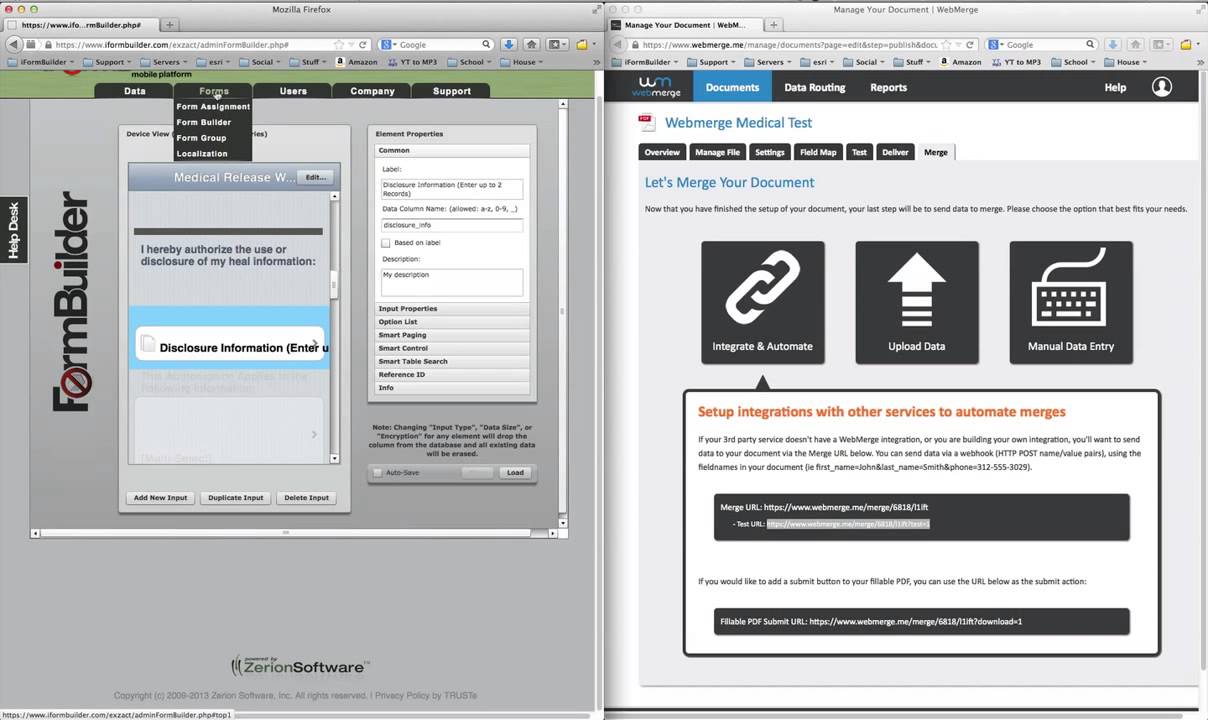Image resolution: width=1208 pixels, height=720 pixels.
Task: Open the Manage File tab
Action: tap(717, 152)
